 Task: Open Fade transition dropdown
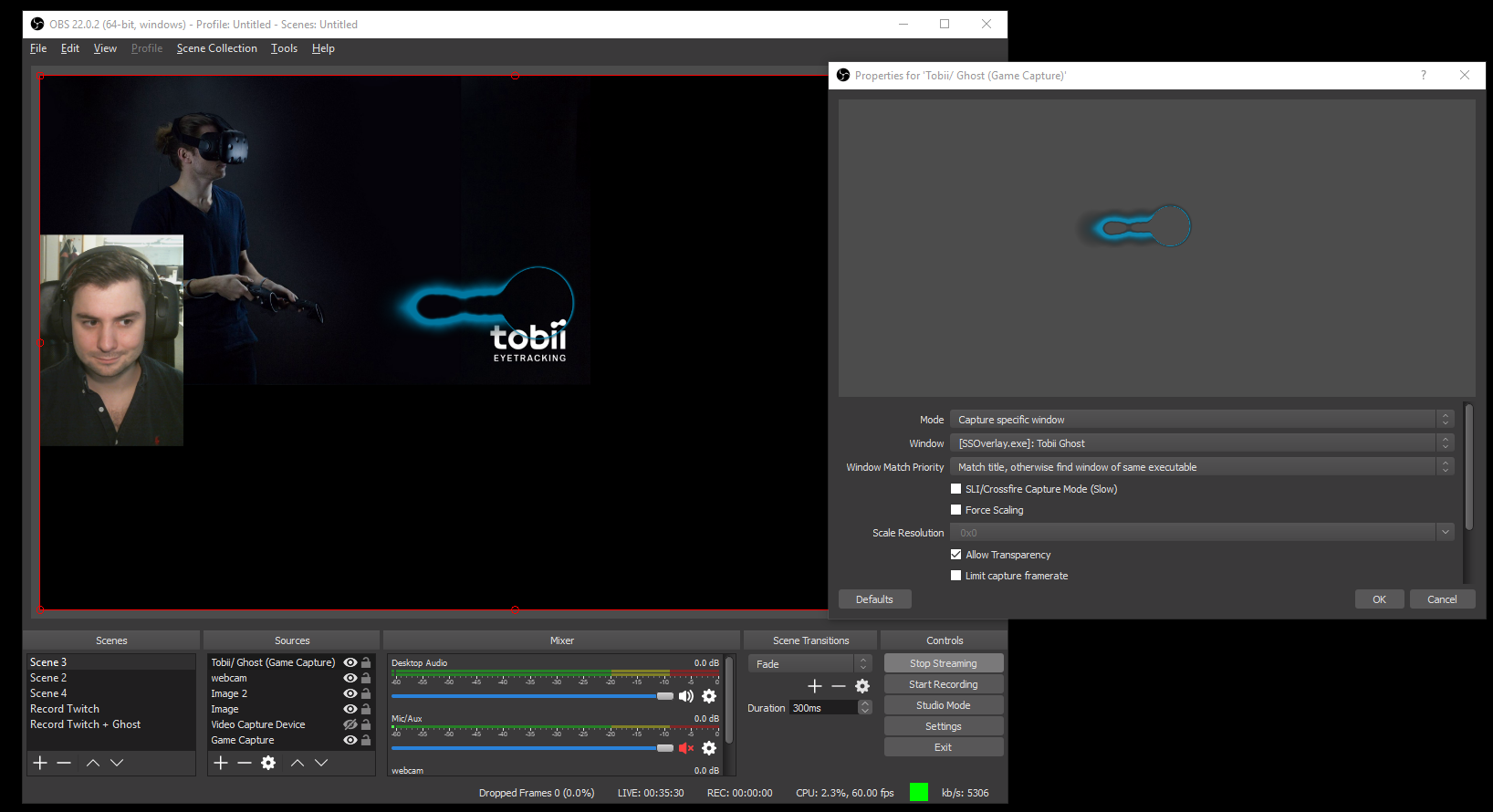click(x=810, y=664)
